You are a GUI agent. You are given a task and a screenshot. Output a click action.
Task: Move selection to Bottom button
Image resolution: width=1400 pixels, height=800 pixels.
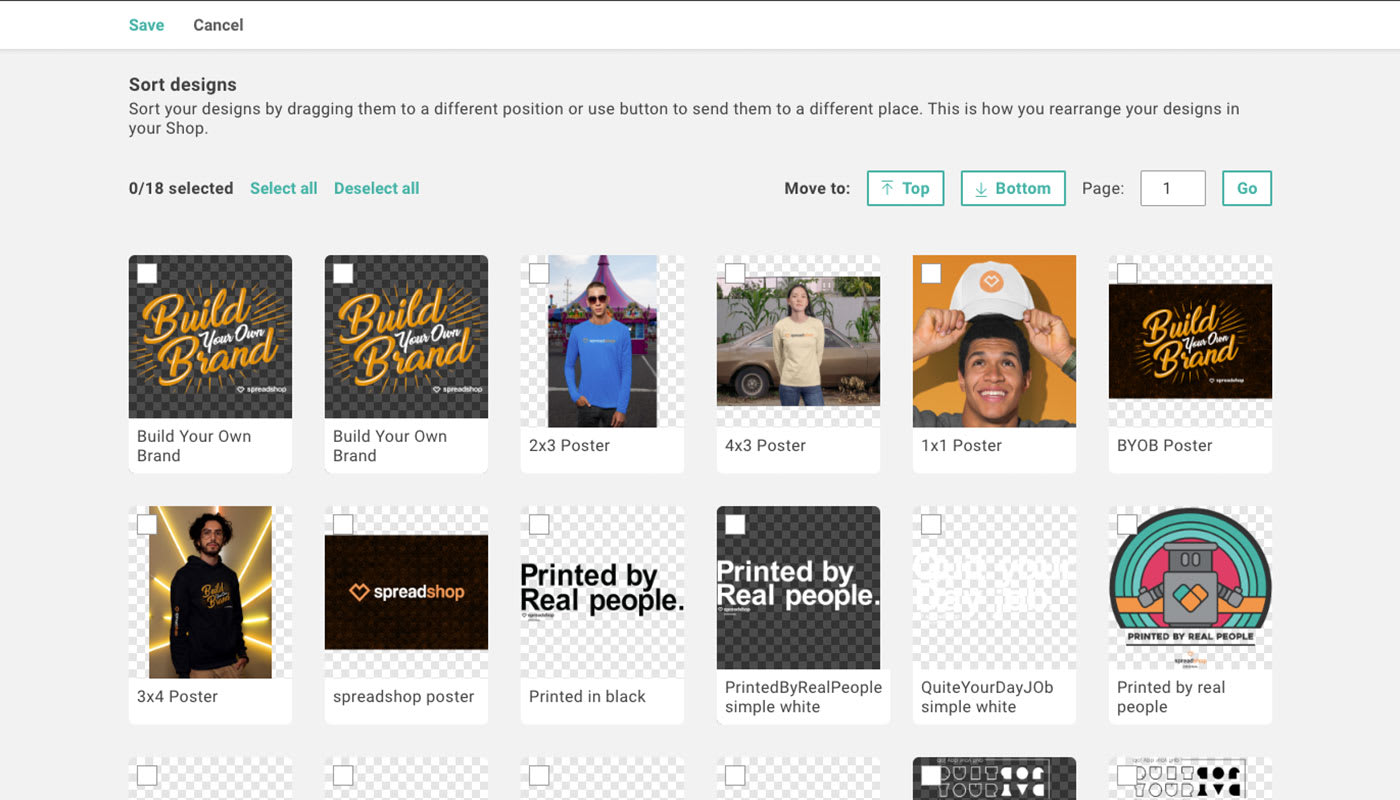tap(1012, 188)
